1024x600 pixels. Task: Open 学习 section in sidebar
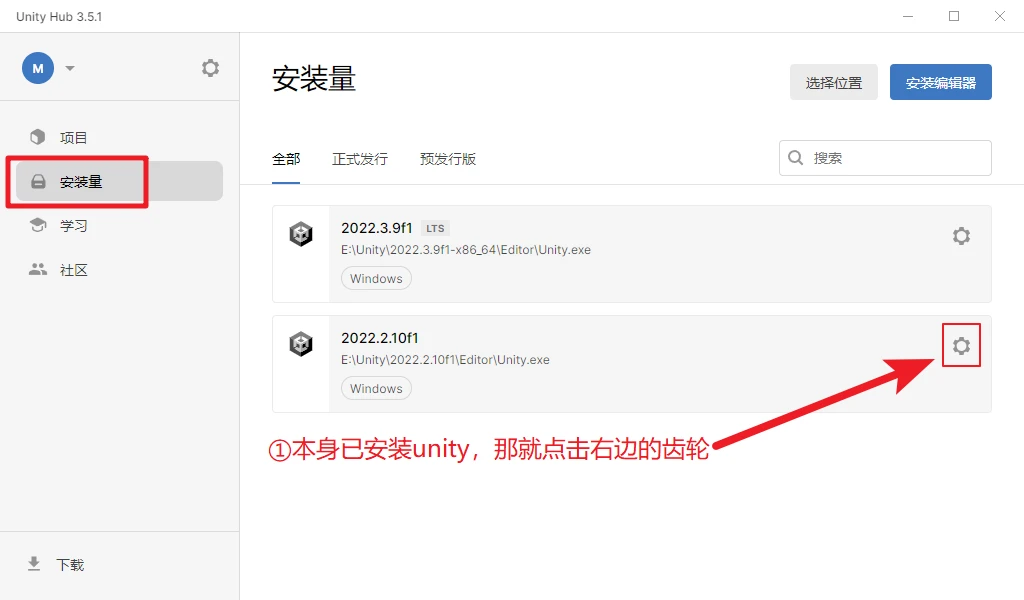click(x=120, y=225)
